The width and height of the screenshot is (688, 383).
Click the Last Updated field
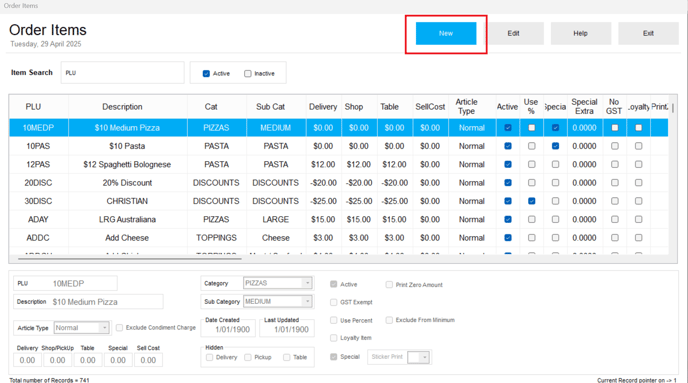pyautogui.click(x=287, y=329)
